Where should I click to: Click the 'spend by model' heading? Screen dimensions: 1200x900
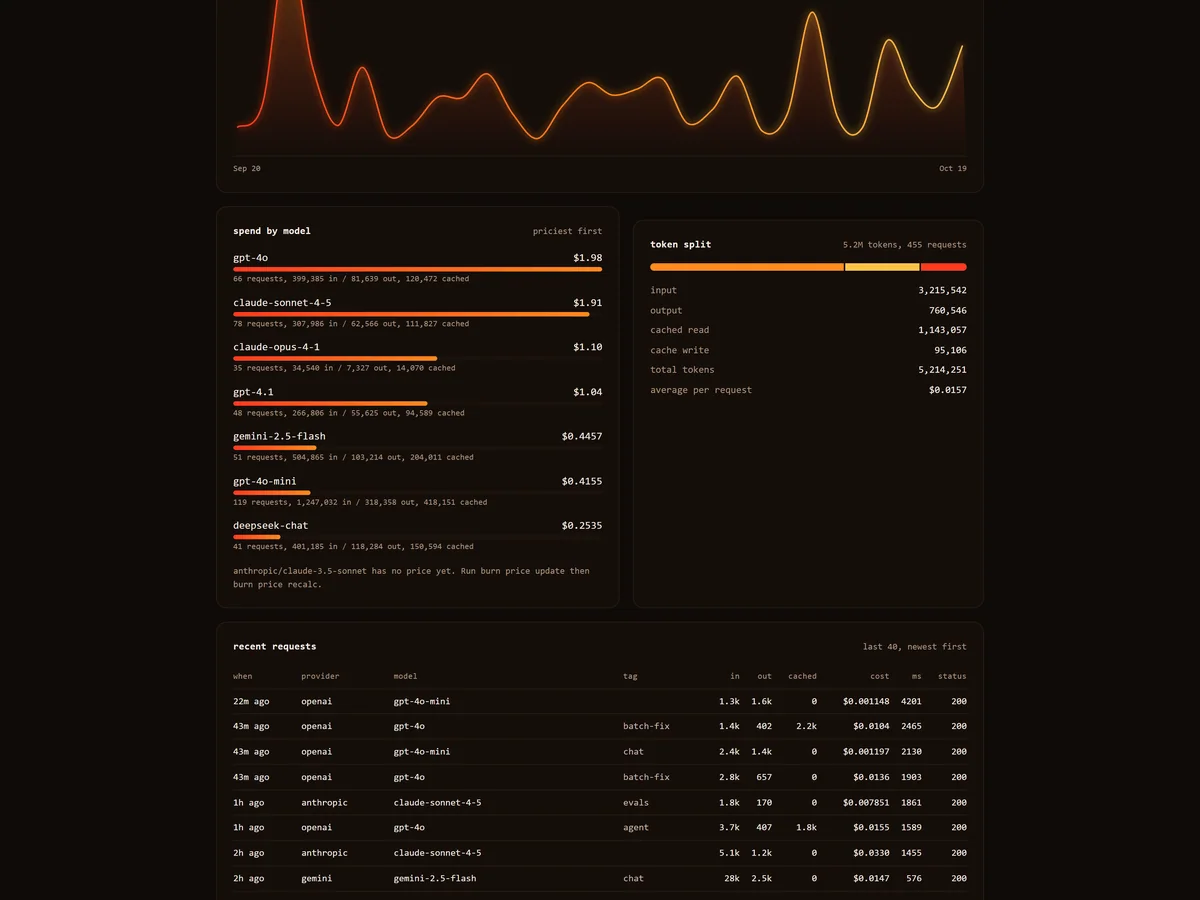[272, 231]
